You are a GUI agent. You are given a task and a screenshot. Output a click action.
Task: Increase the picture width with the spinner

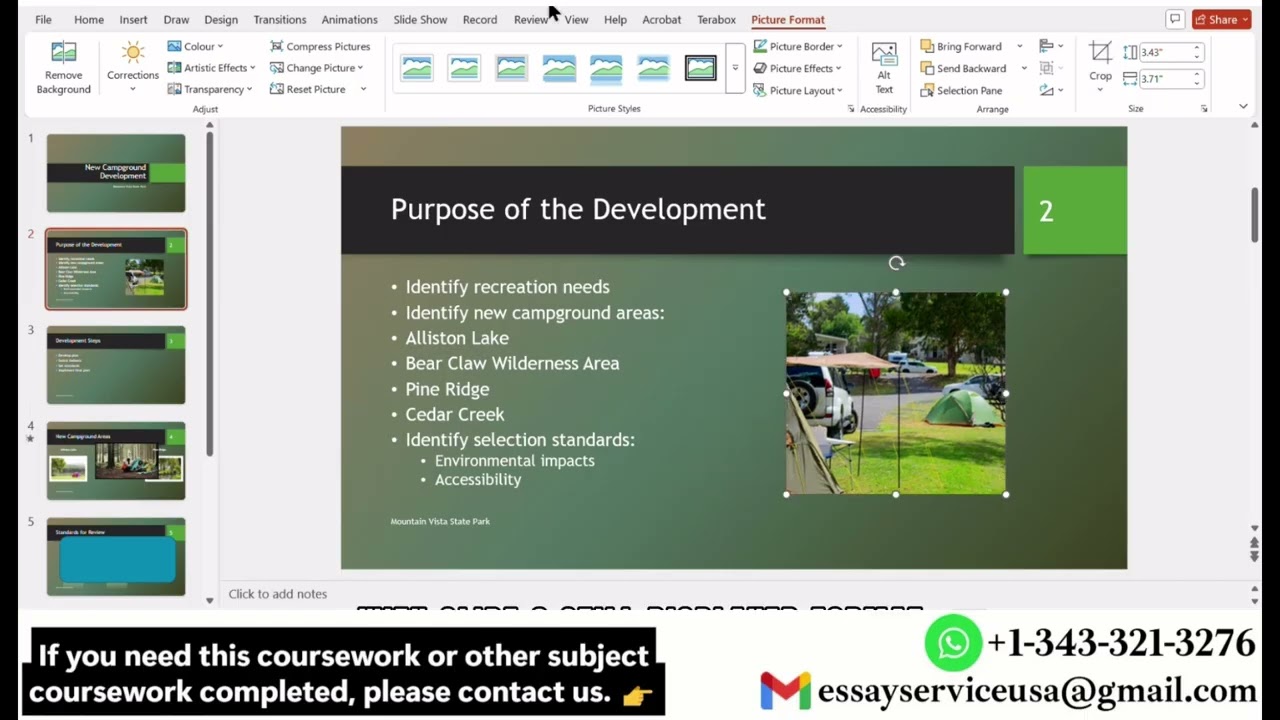click(1198, 74)
